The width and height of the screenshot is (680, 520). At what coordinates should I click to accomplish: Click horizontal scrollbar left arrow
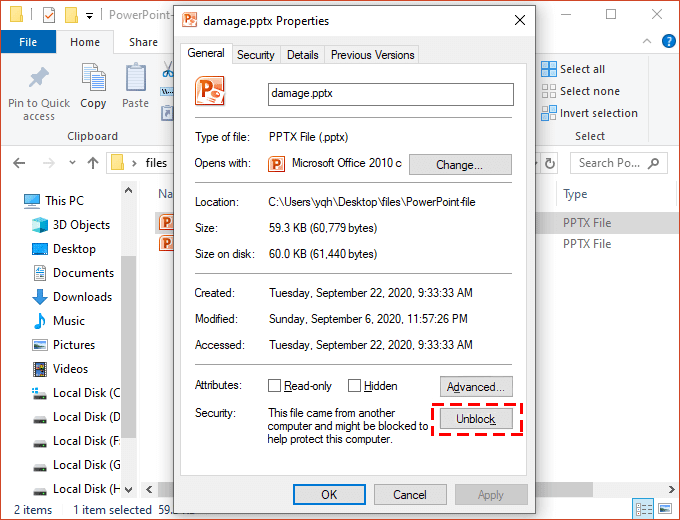point(150,490)
